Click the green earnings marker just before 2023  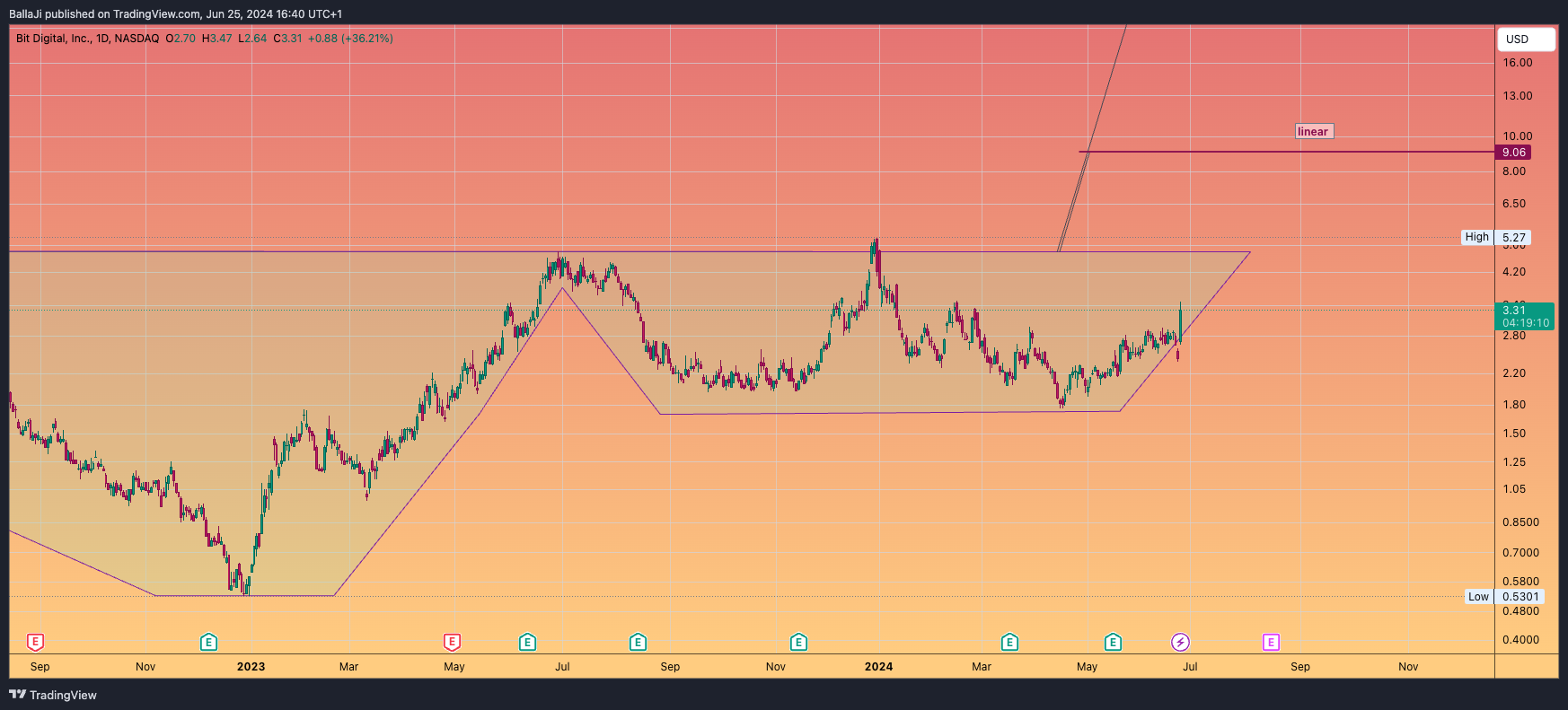tap(208, 642)
